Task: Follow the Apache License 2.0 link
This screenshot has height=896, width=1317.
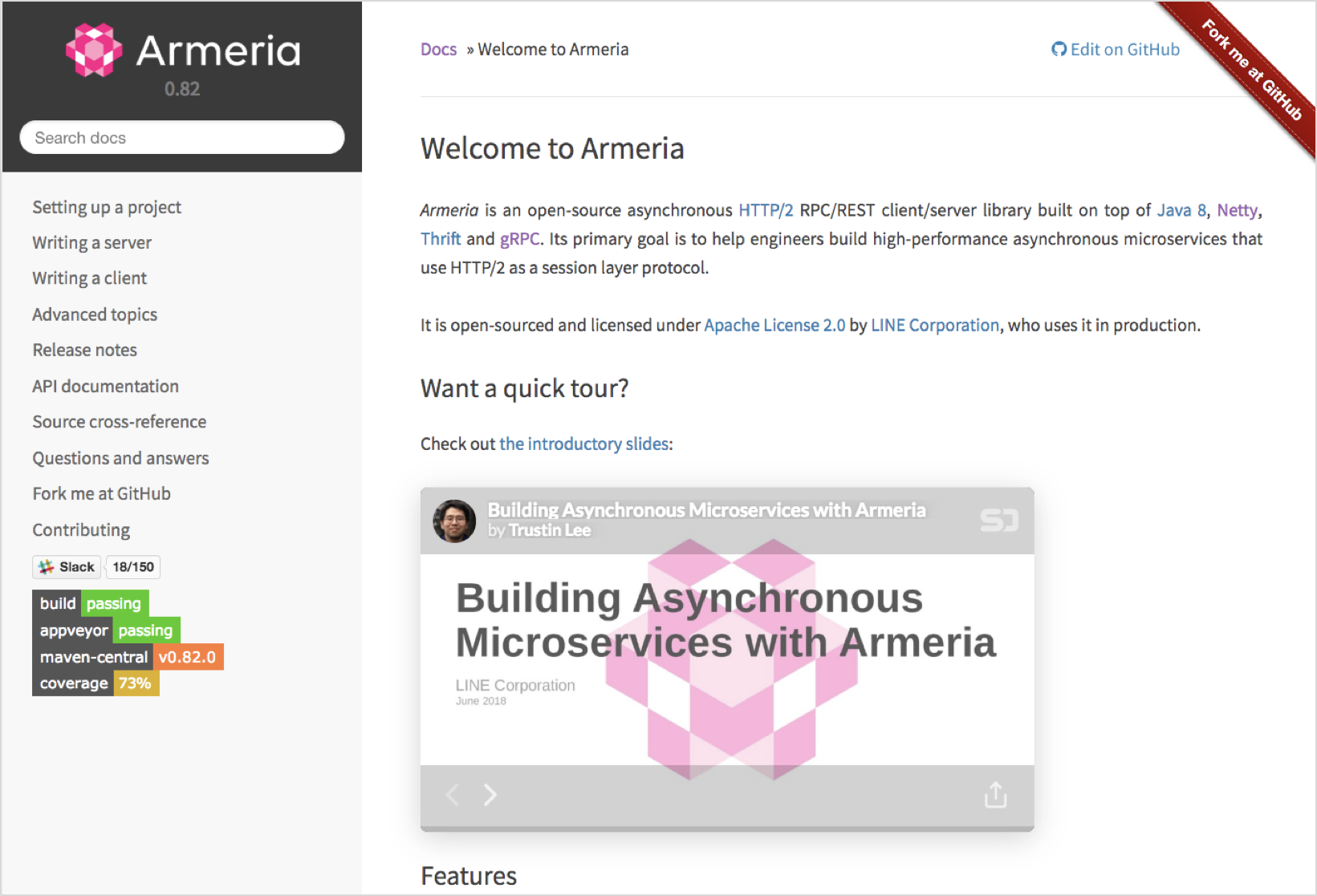Action: coord(774,325)
